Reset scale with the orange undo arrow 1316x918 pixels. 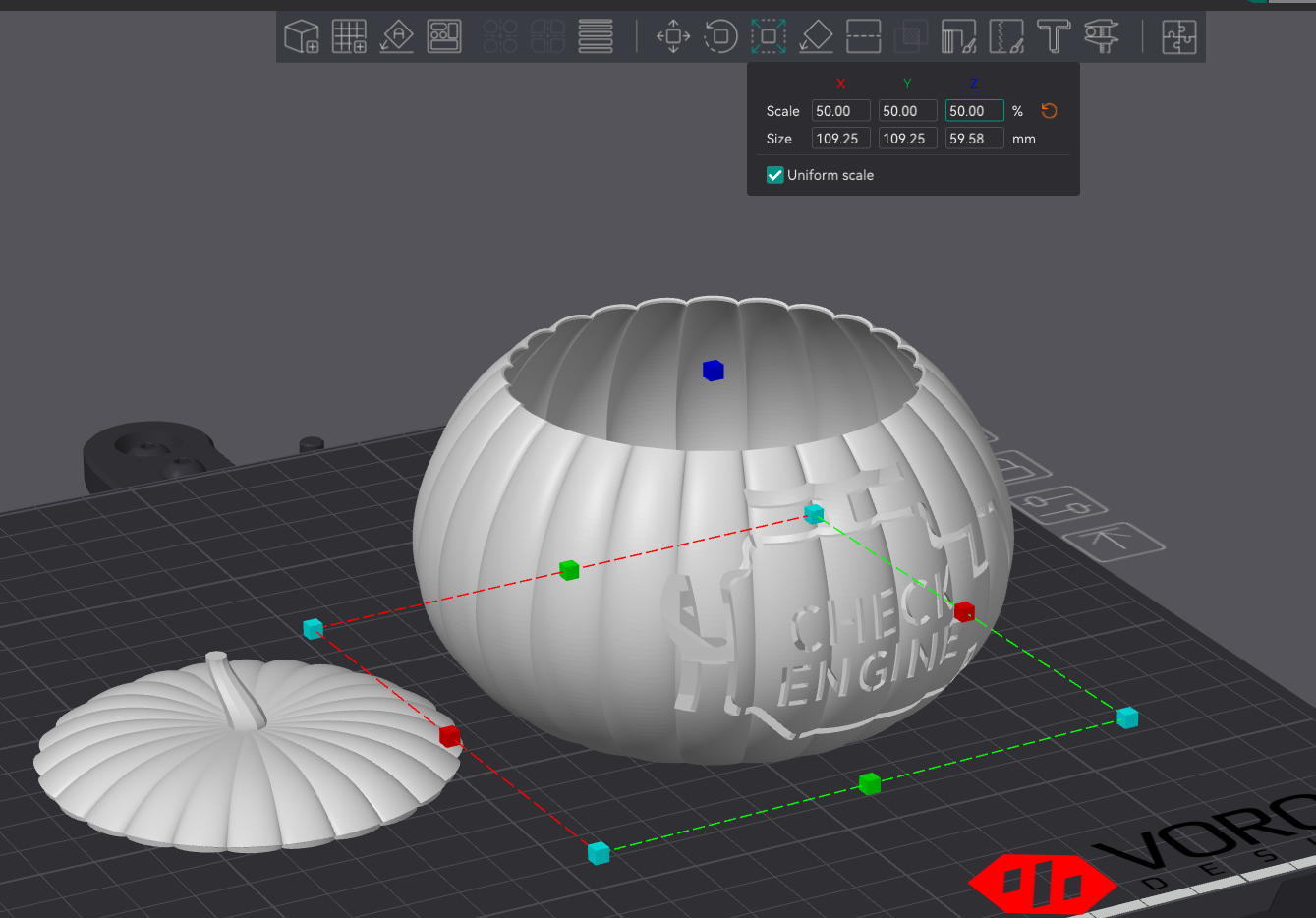(1049, 111)
